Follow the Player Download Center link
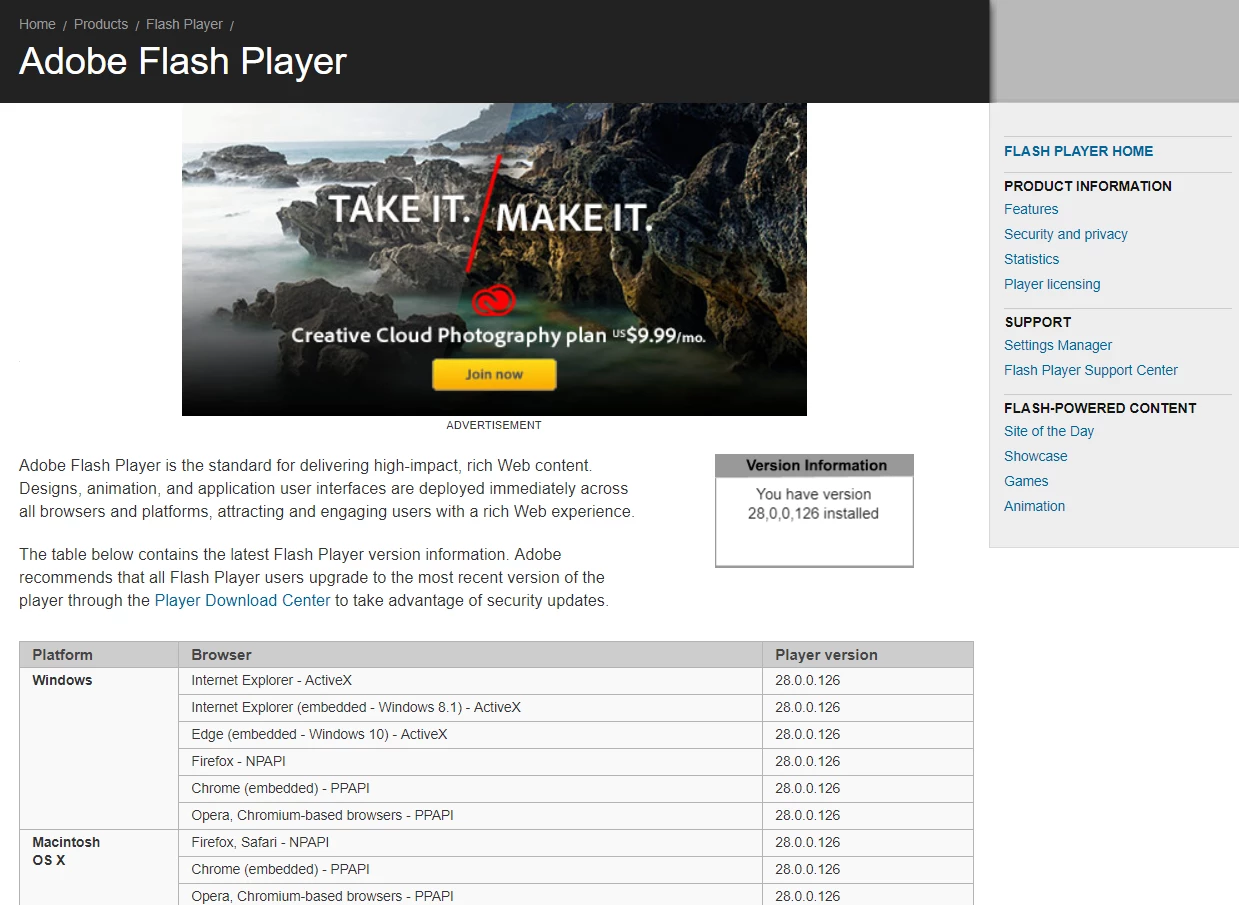This screenshot has width=1239, height=905. pyautogui.click(x=242, y=601)
